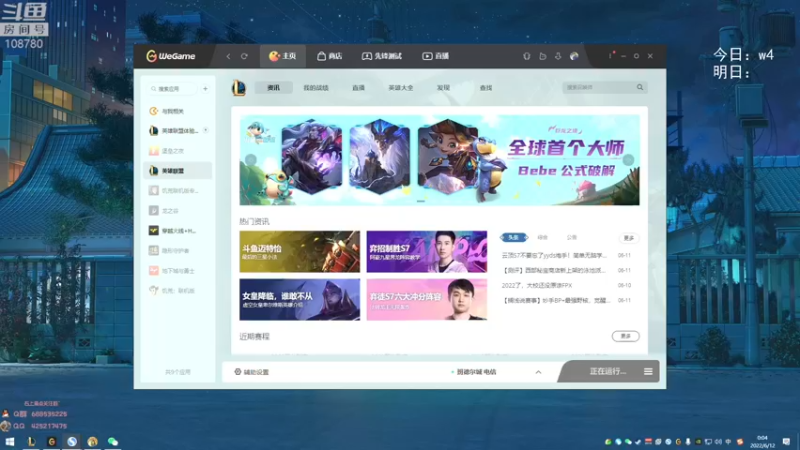Open the 弈招制胜S7 news card
Image resolution: width=800 pixels, height=450 pixels.
point(427,252)
